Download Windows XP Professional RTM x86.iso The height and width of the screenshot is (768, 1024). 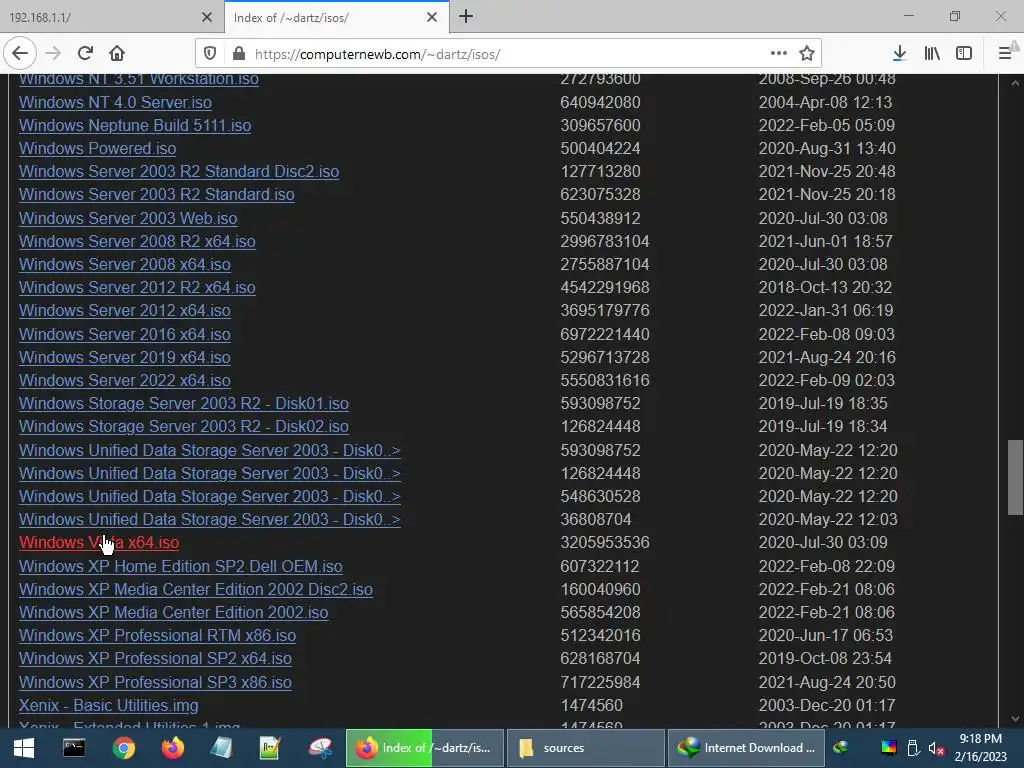(x=157, y=635)
